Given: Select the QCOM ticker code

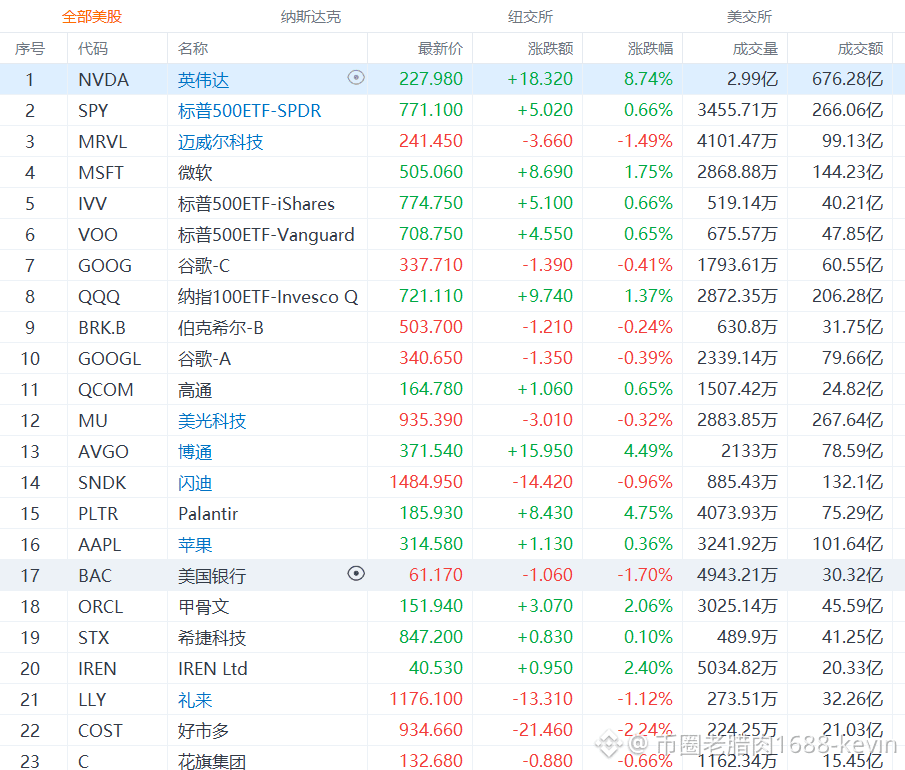Looking at the screenshot, I should coord(106,390).
